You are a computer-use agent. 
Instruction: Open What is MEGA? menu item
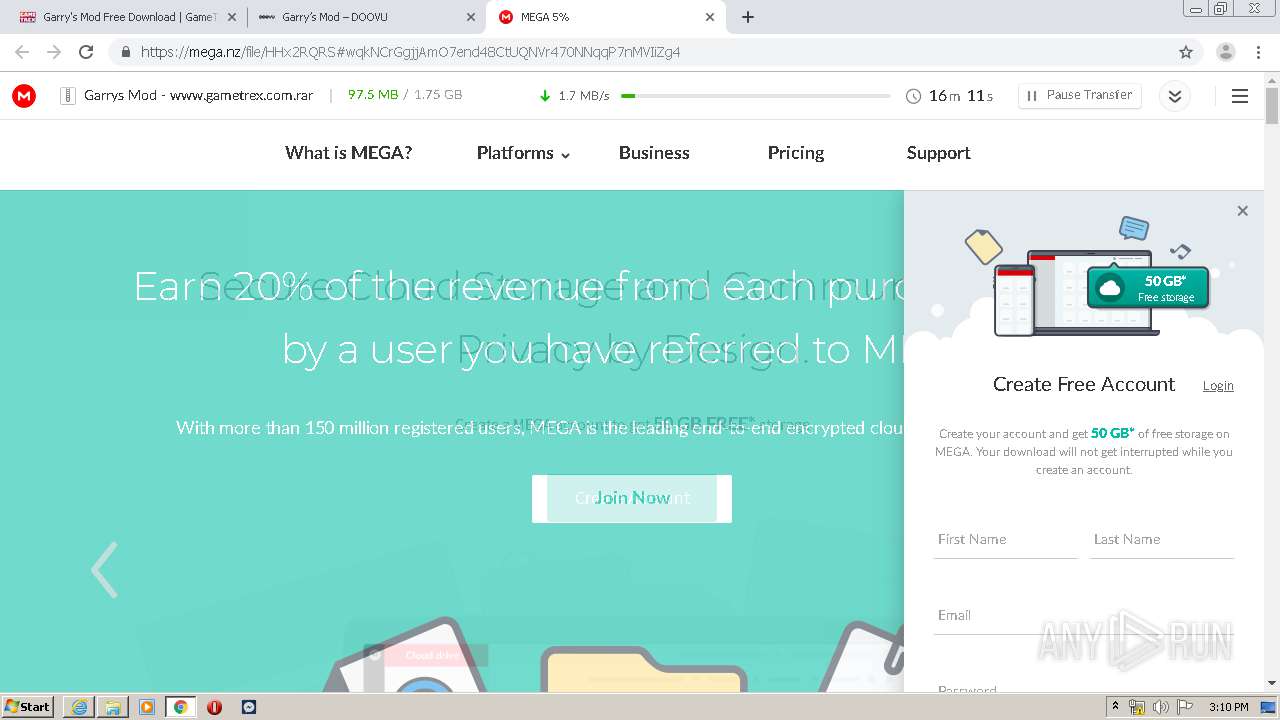[x=348, y=153]
